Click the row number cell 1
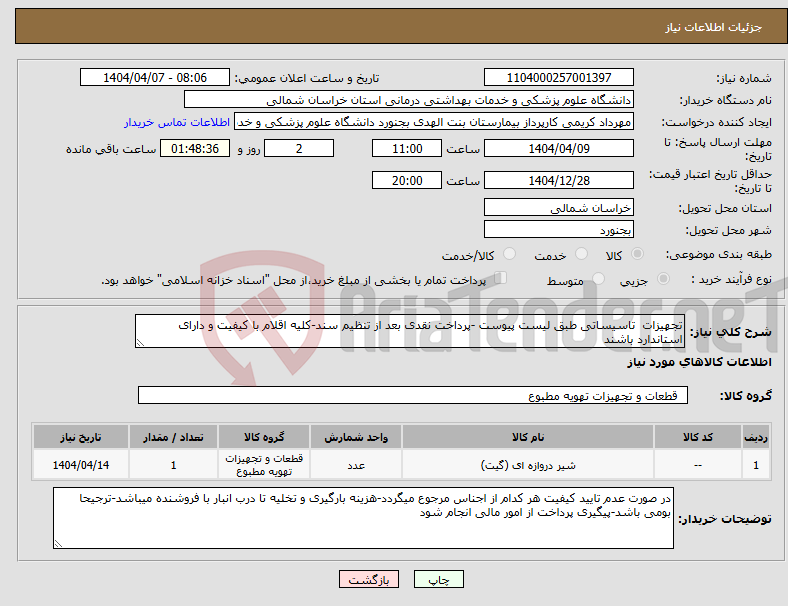This screenshot has height=606, width=788. pyautogui.click(x=755, y=465)
